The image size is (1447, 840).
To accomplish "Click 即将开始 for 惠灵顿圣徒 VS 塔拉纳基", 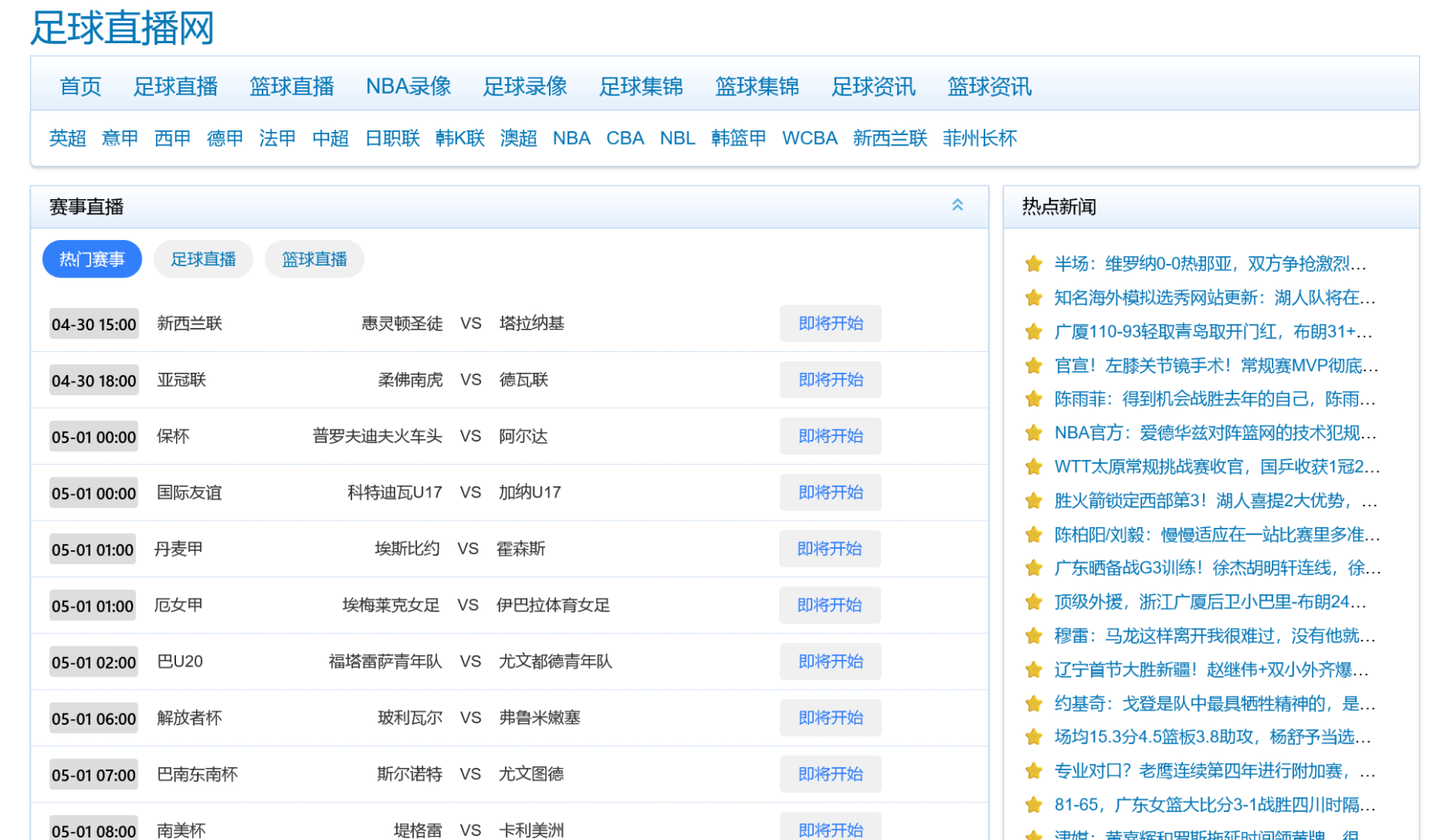I will [831, 323].
